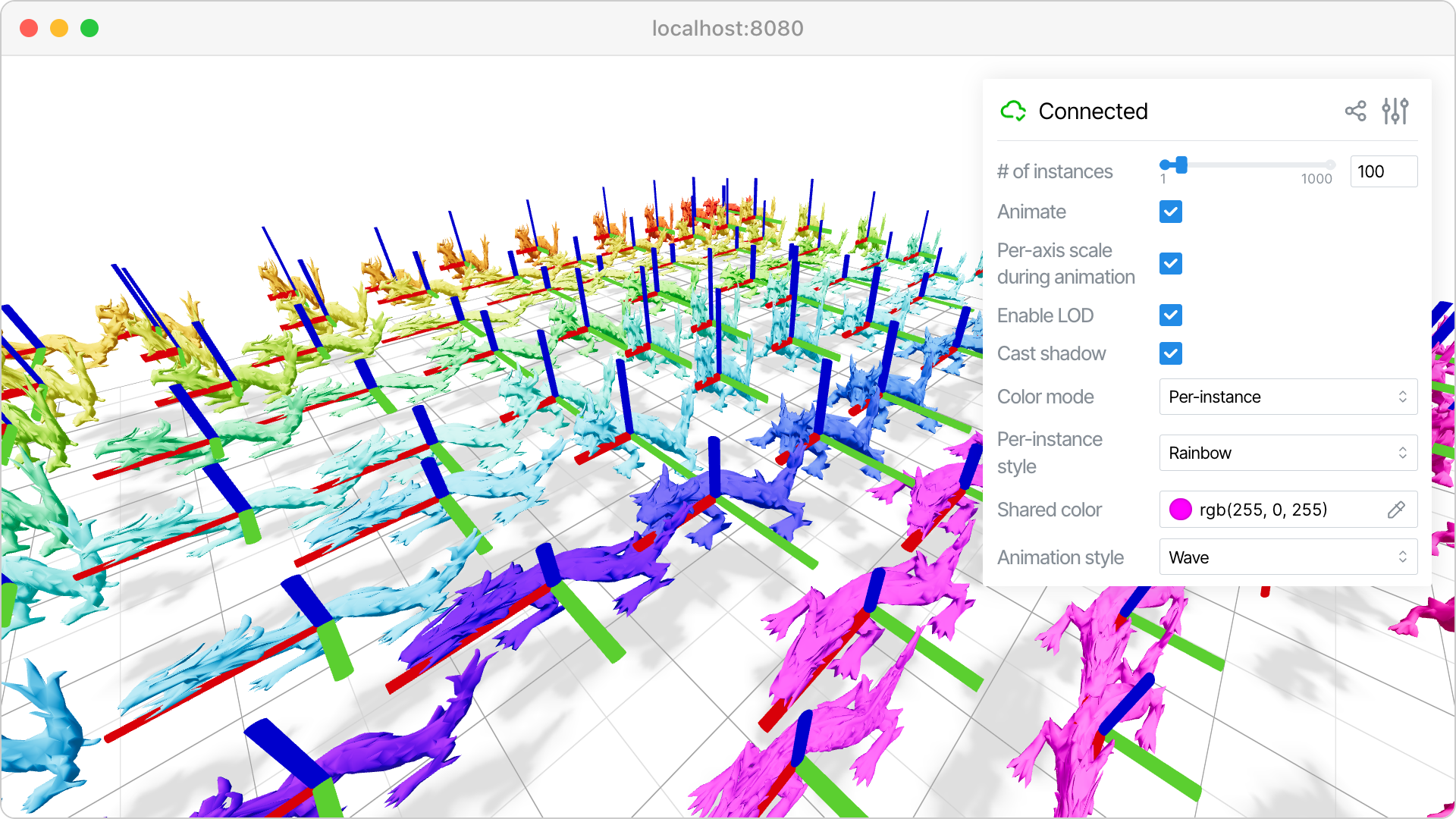The height and width of the screenshot is (819, 1456).
Task: Click the Connected status label
Action: [1093, 111]
